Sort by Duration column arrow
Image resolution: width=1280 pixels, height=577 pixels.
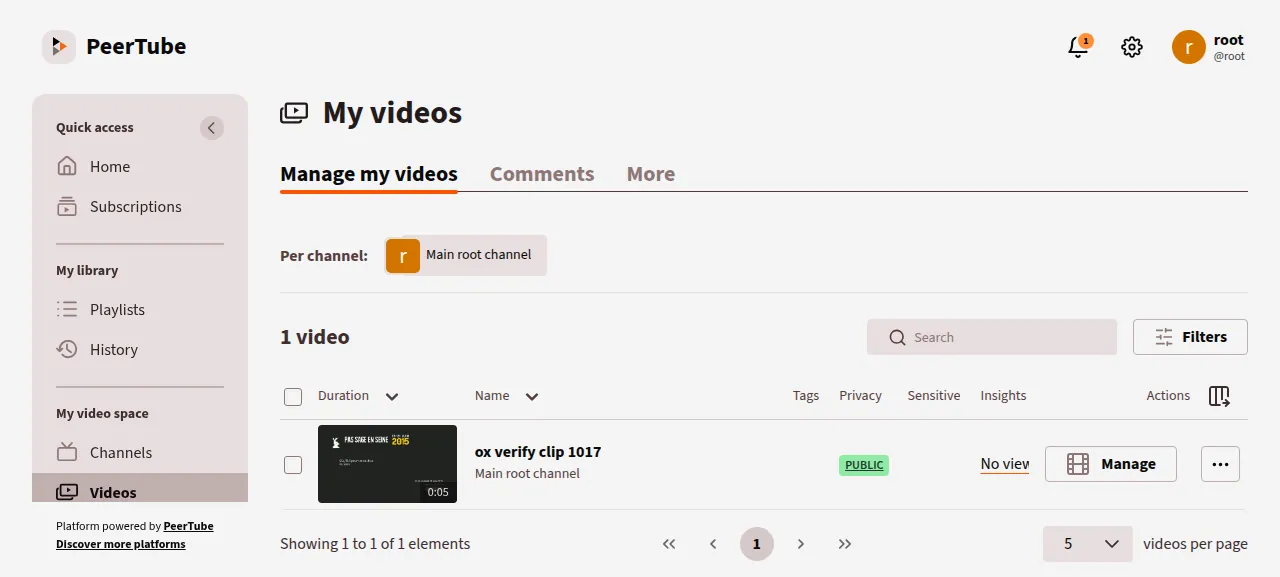point(392,397)
